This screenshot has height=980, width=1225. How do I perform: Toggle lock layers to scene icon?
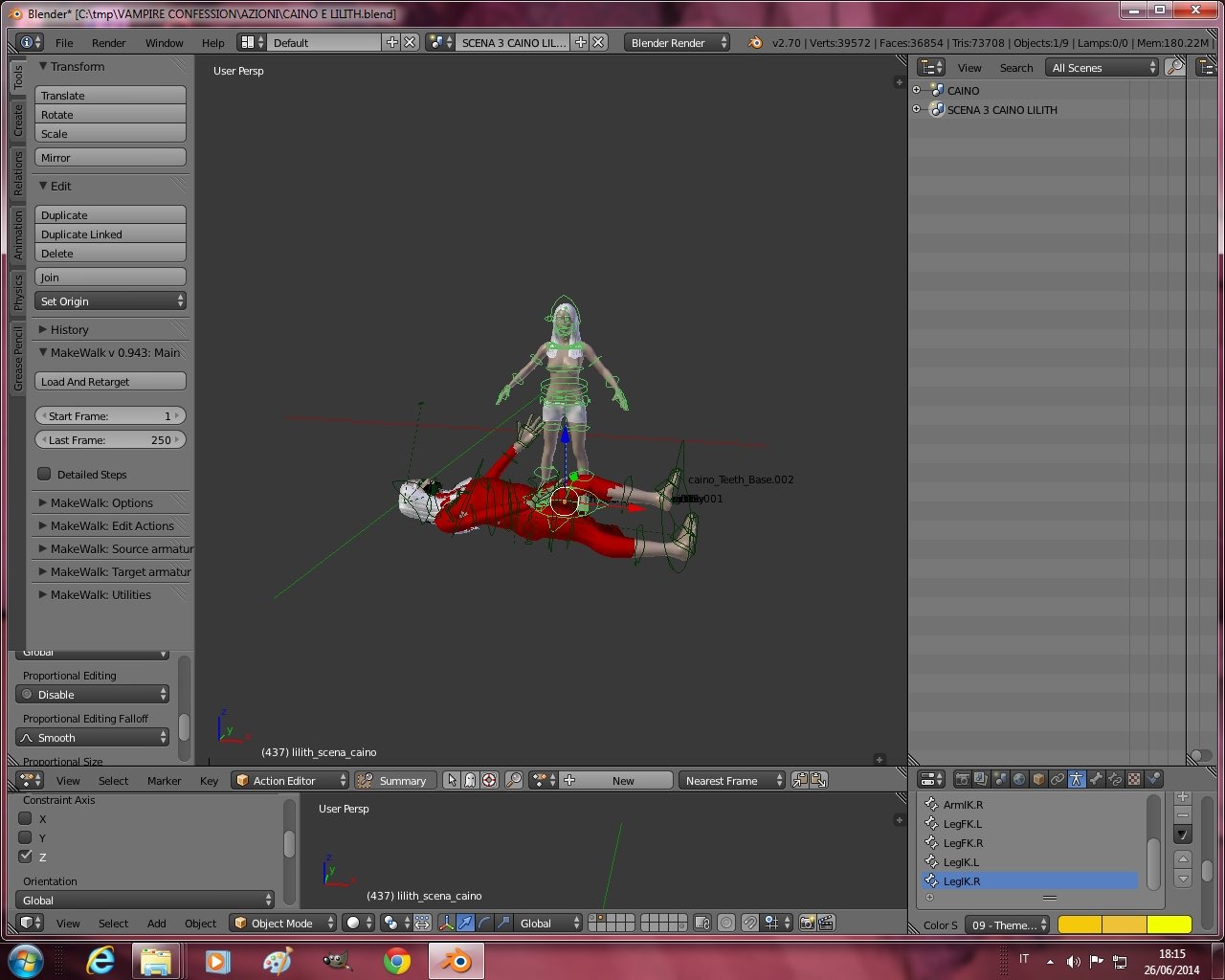click(702, 923)
